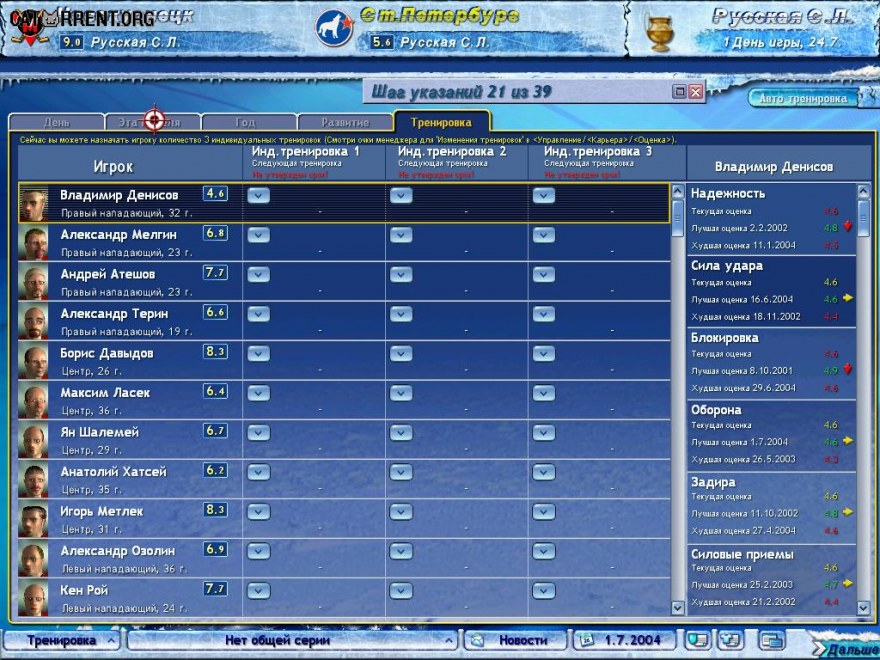Open Инд.тренировка 3 dropdown for Владимир Денисов
This screenshot has width=880, height=660.
pos(544,195)
